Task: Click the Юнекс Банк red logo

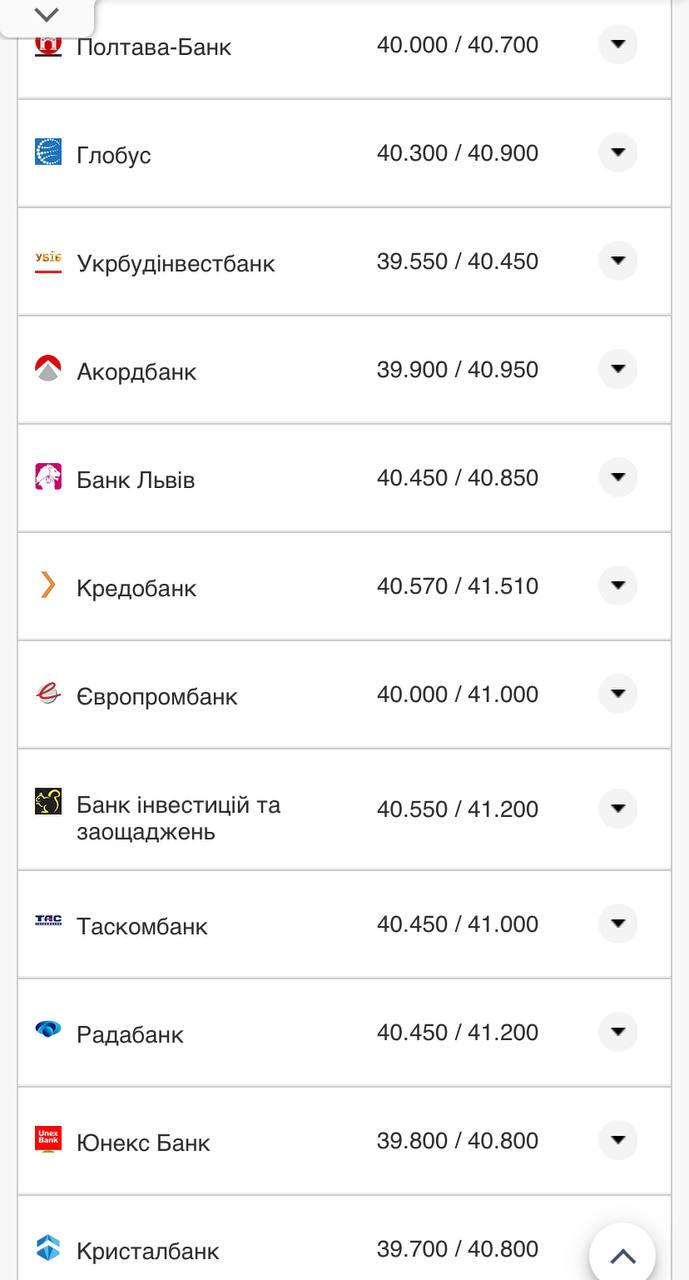Action: pos(48,1139)
